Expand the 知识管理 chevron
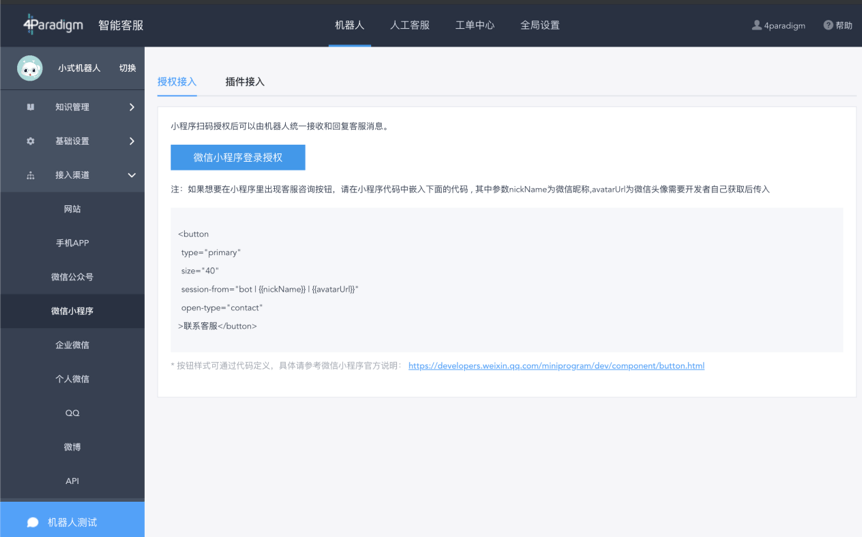Viewport: 862px width, 537px height. tap(132, 107)
